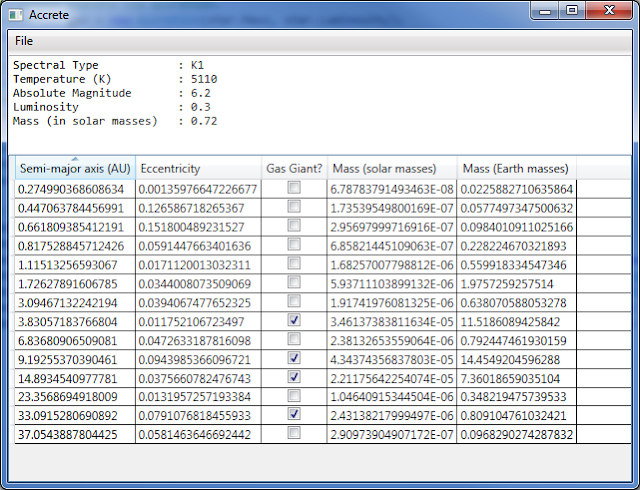The image size is (640, 490).
Task: Select semi-major axis cell 37.0543887804425
Action: click(75, 434)
